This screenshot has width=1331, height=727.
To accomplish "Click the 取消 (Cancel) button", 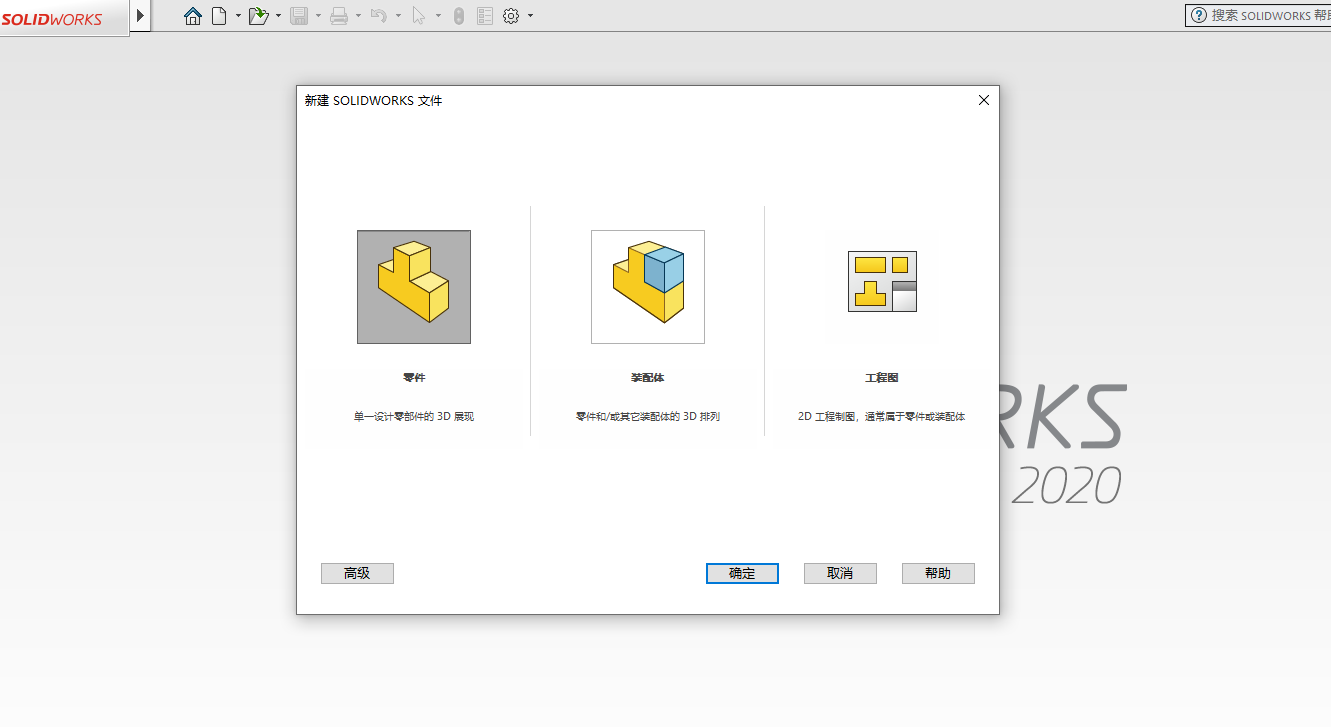I will [x=840, y=573].
